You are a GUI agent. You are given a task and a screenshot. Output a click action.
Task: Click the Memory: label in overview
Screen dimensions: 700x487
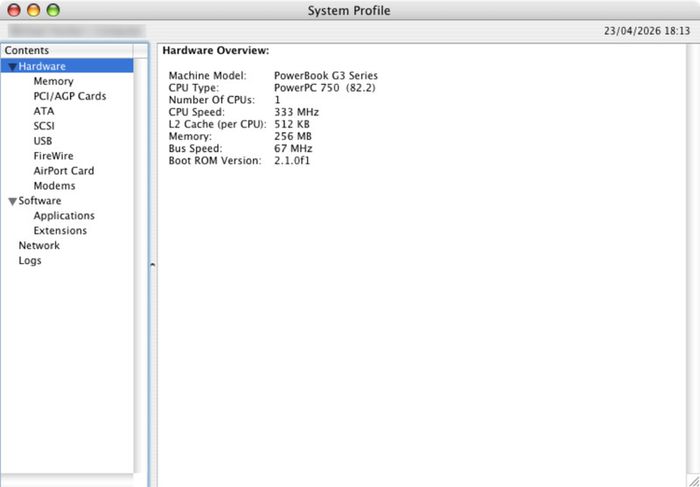point(190,136)
